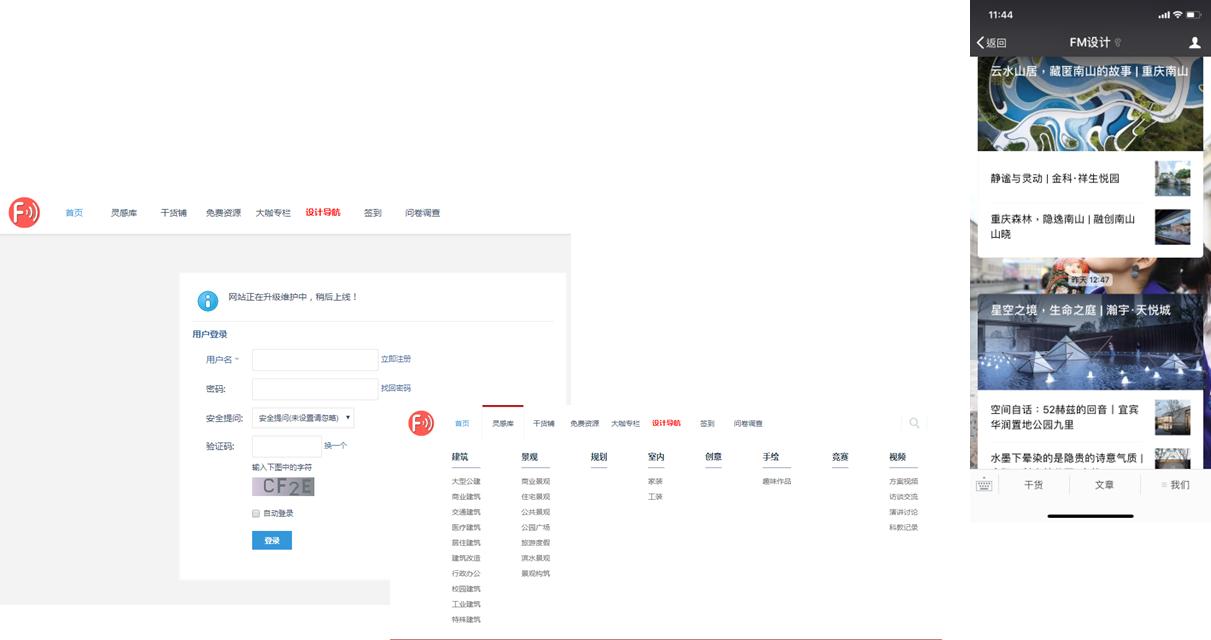This screenshot has width=1211, height=640.
Task: Click the red FM logo on the login page
Action: [x=24, y=213]
